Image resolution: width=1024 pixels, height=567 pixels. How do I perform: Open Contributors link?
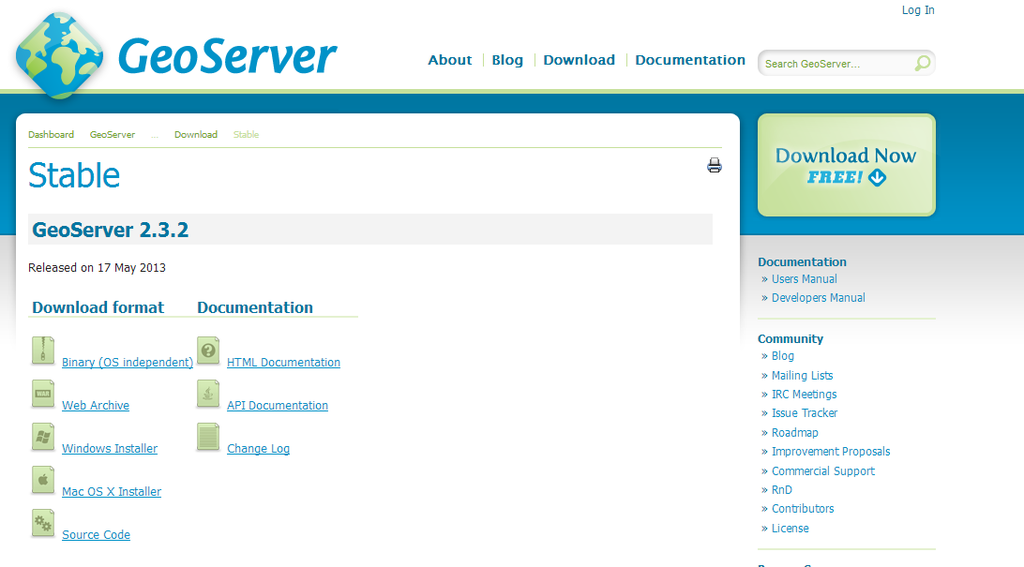point(803,508)
